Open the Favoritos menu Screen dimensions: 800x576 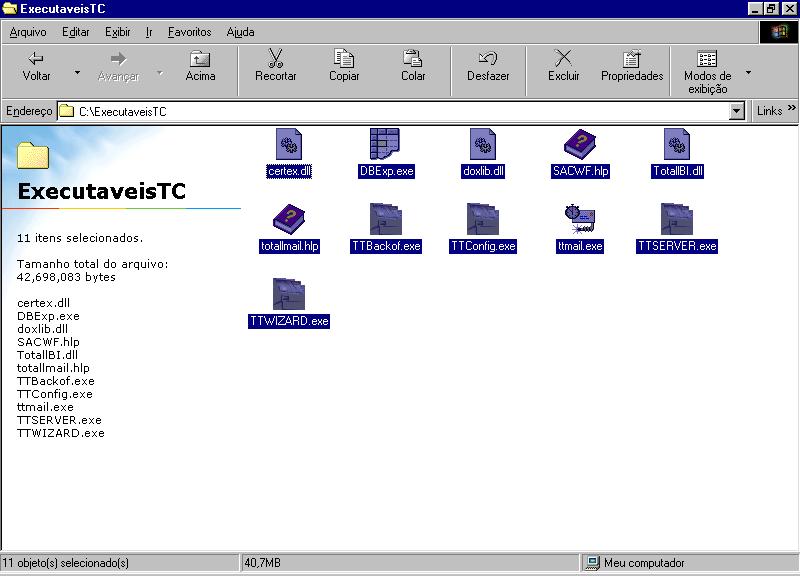(189, 32)
